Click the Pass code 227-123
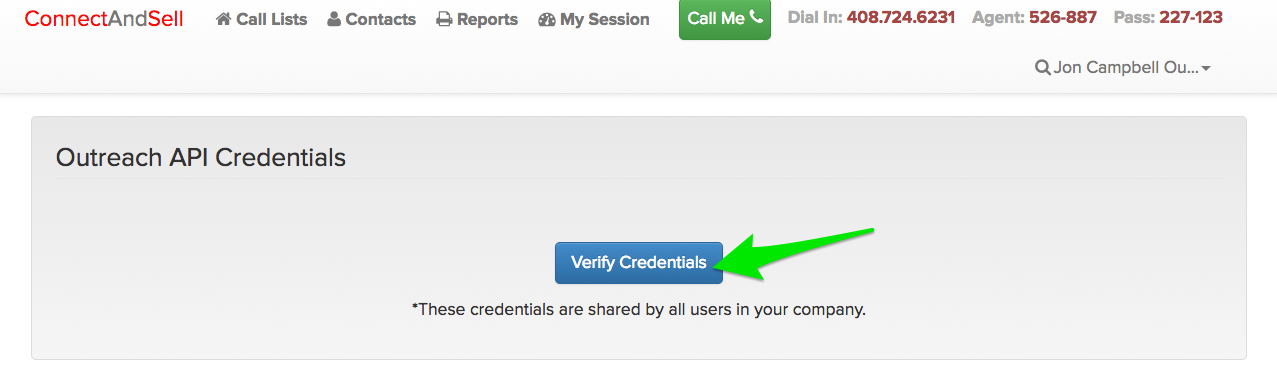The image size is (1277, 385). (x=1191, y=18)
